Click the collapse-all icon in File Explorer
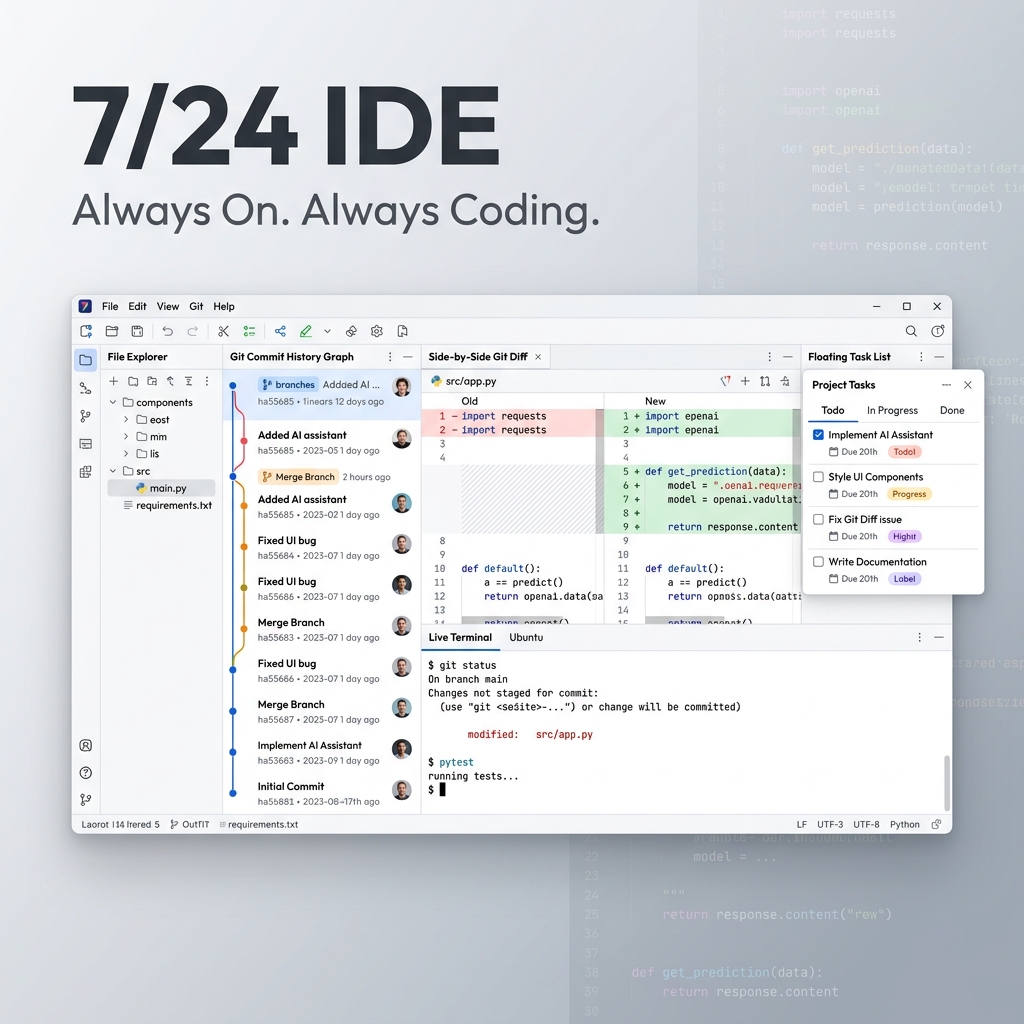 tap(188, 381)
